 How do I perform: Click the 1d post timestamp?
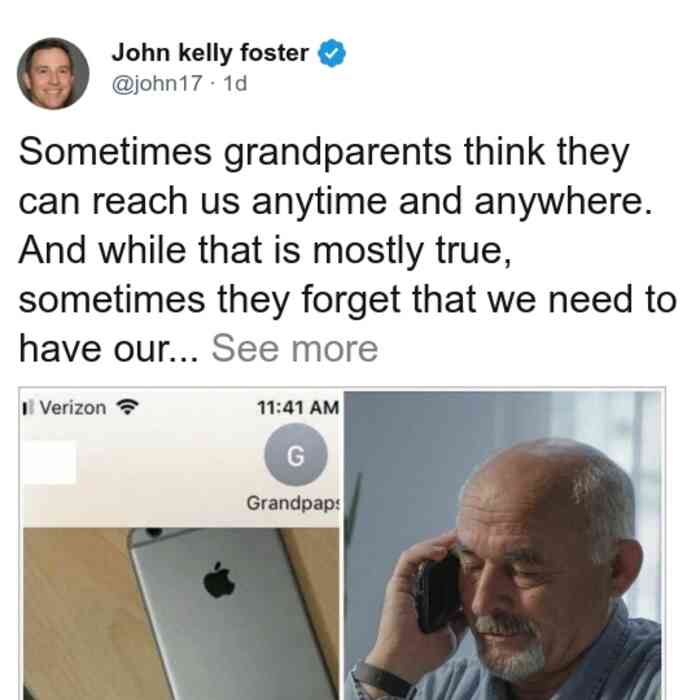point(235,83)
